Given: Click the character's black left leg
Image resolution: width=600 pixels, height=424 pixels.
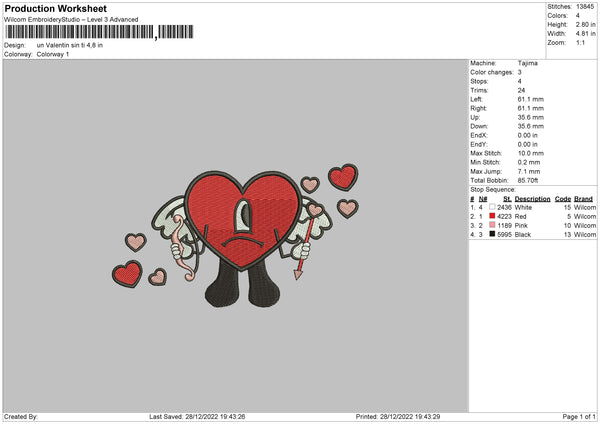Looking at the screenshot, I should click(223, 287).
